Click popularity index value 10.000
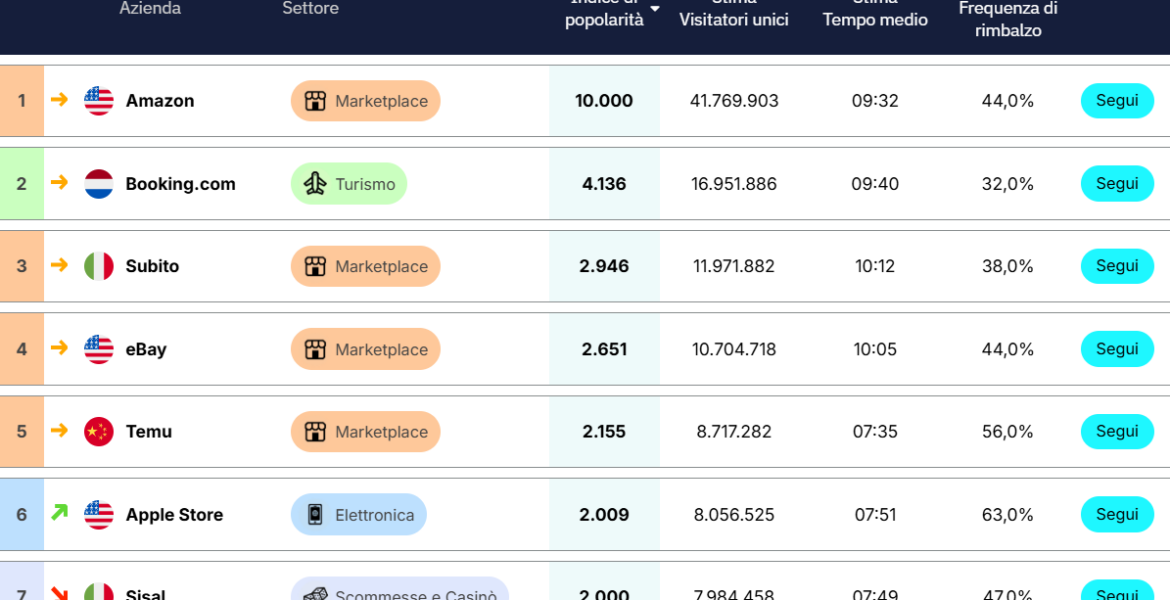Image resolution: width=1170 pixels, height=600 pixels. pos(604,101)
